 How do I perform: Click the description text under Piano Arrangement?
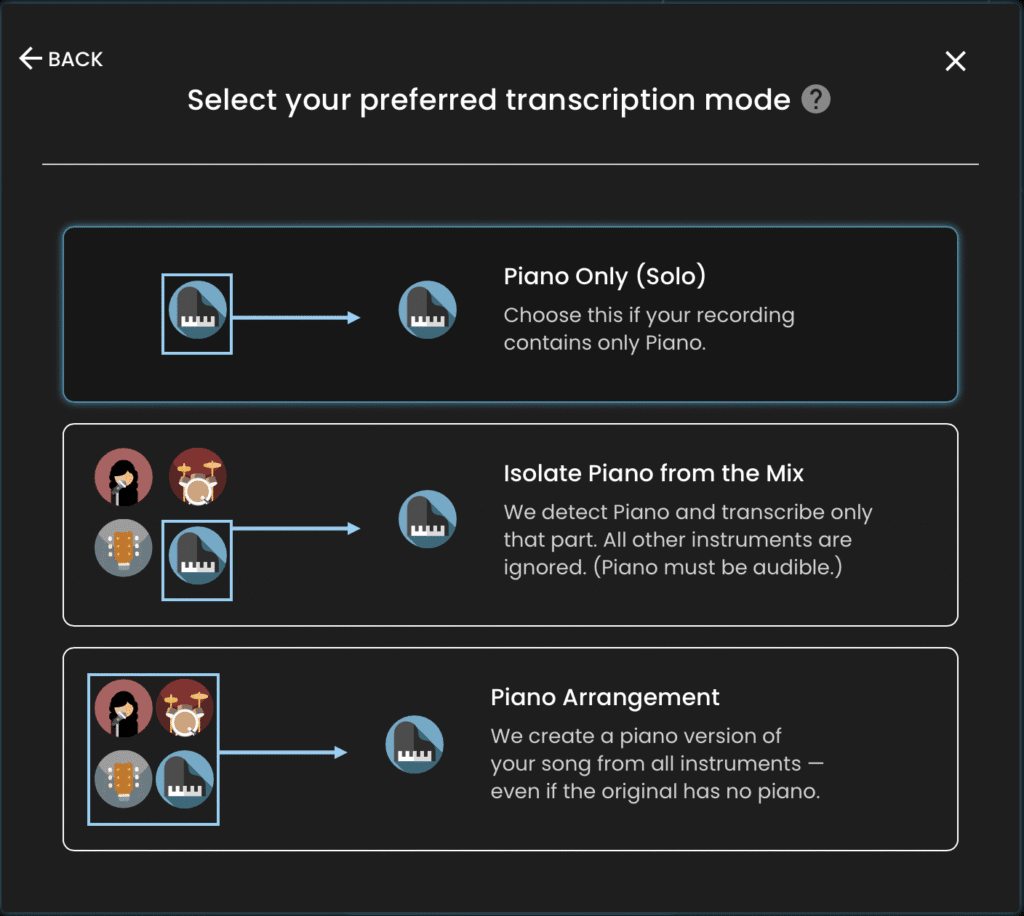click(x=656, y=764)
